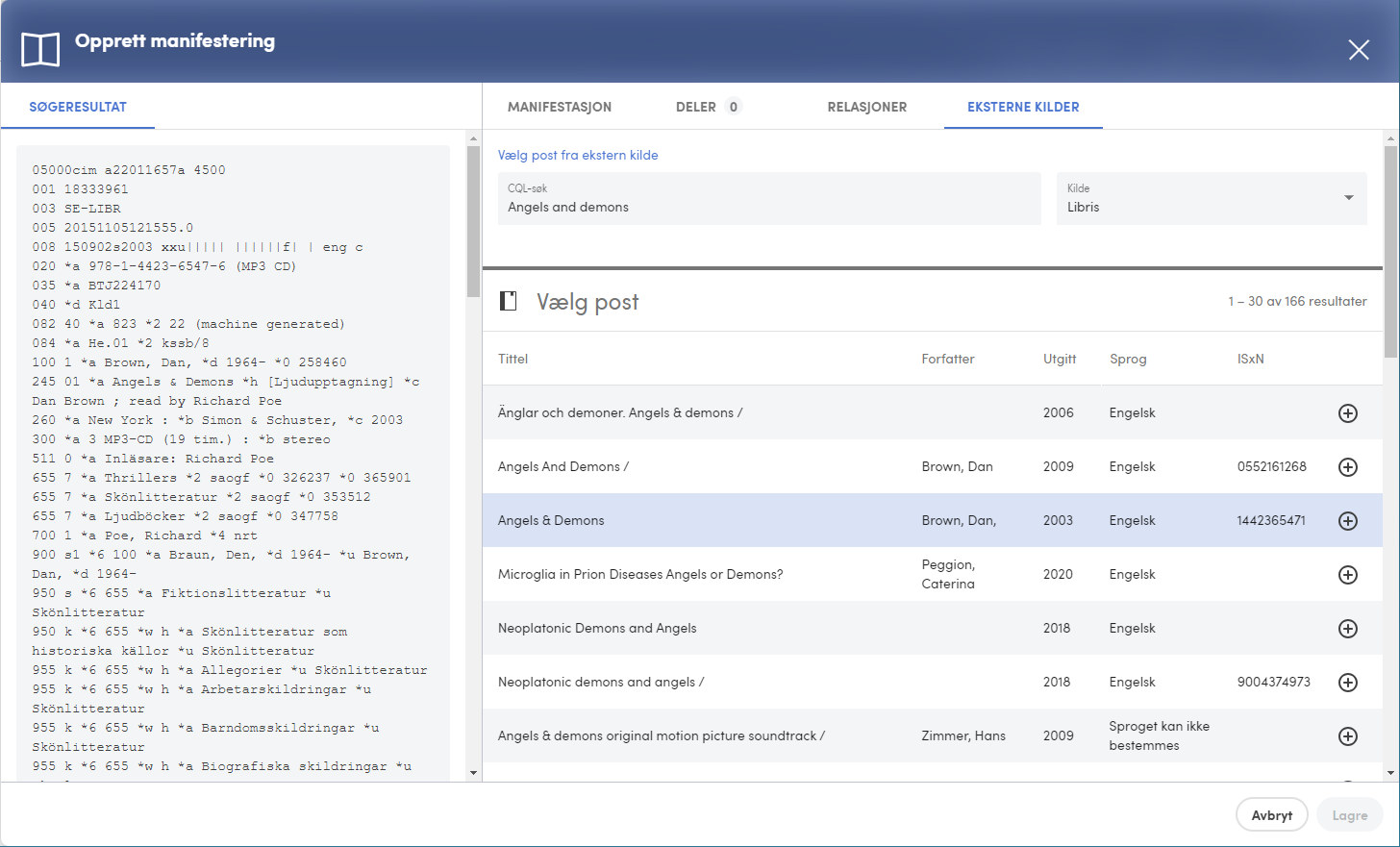Add the Microglia in Prion Diseases record

[1348, 575]
